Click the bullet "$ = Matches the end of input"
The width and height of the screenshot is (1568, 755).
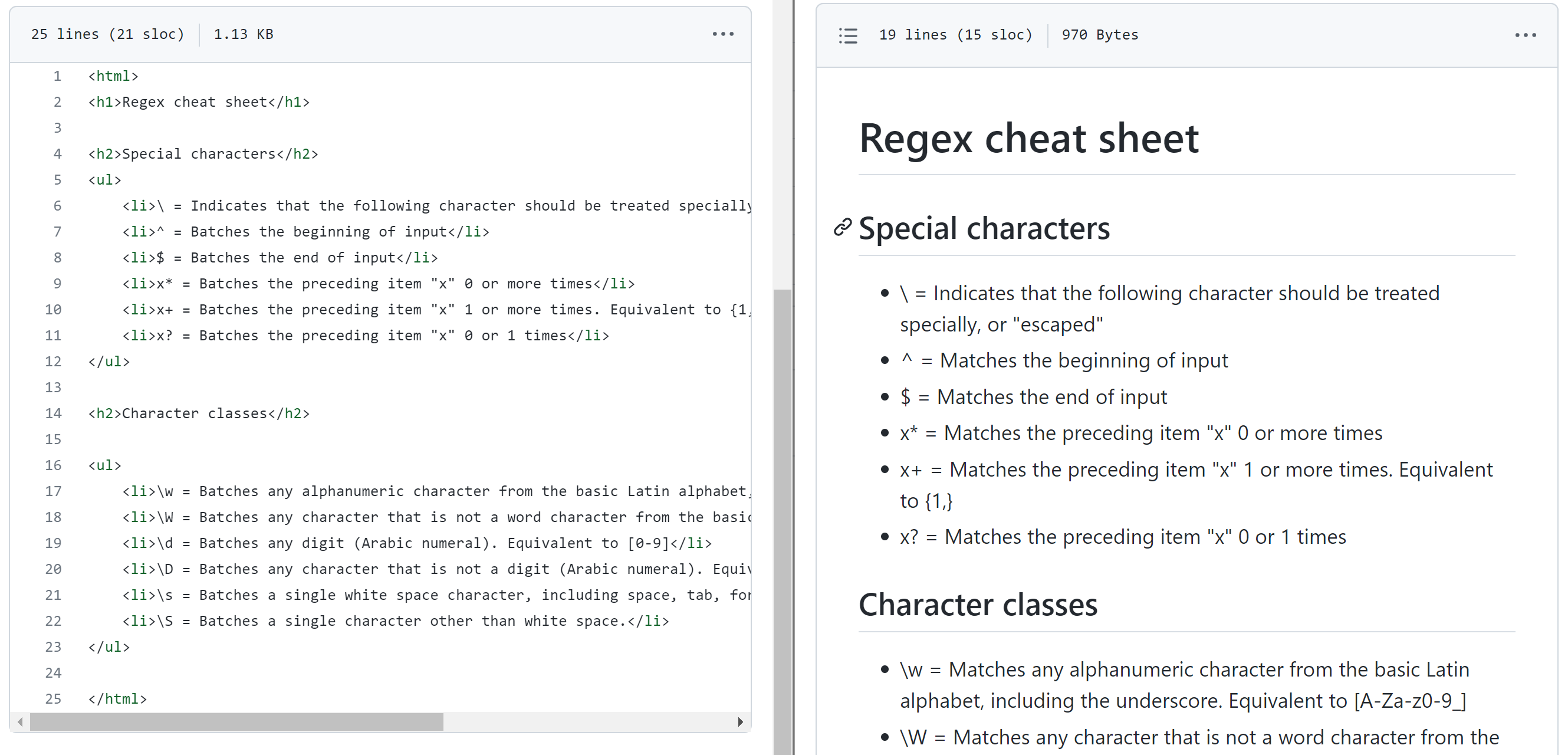coord(1033,396)
